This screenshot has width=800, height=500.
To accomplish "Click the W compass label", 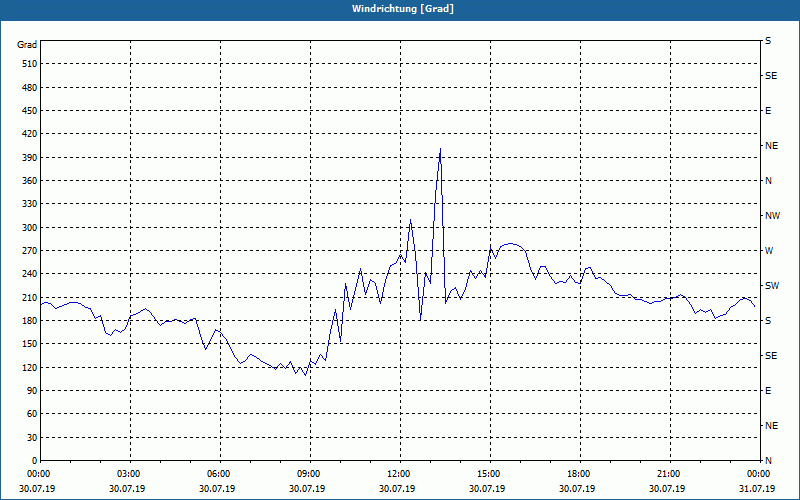I will point(769,251).
